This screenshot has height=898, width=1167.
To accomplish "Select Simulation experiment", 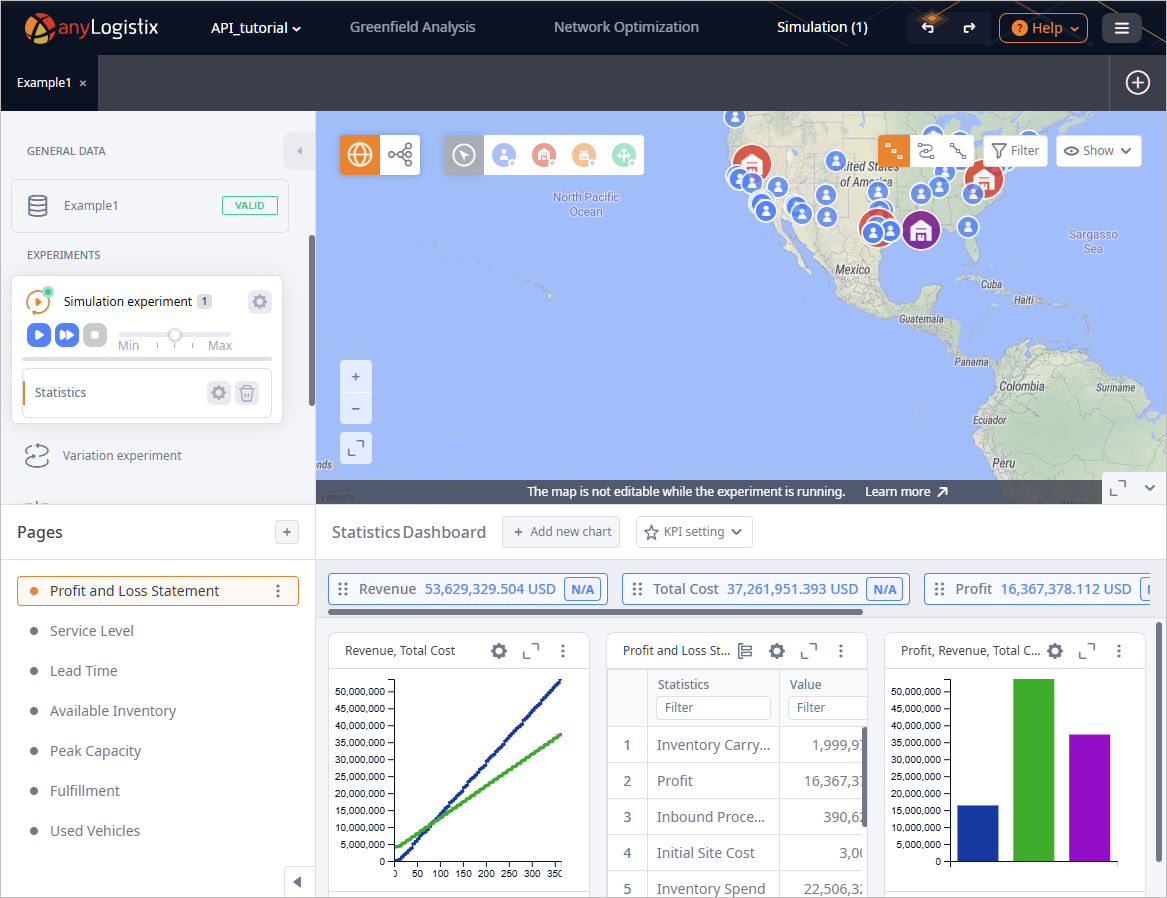I will pos(127,301).
